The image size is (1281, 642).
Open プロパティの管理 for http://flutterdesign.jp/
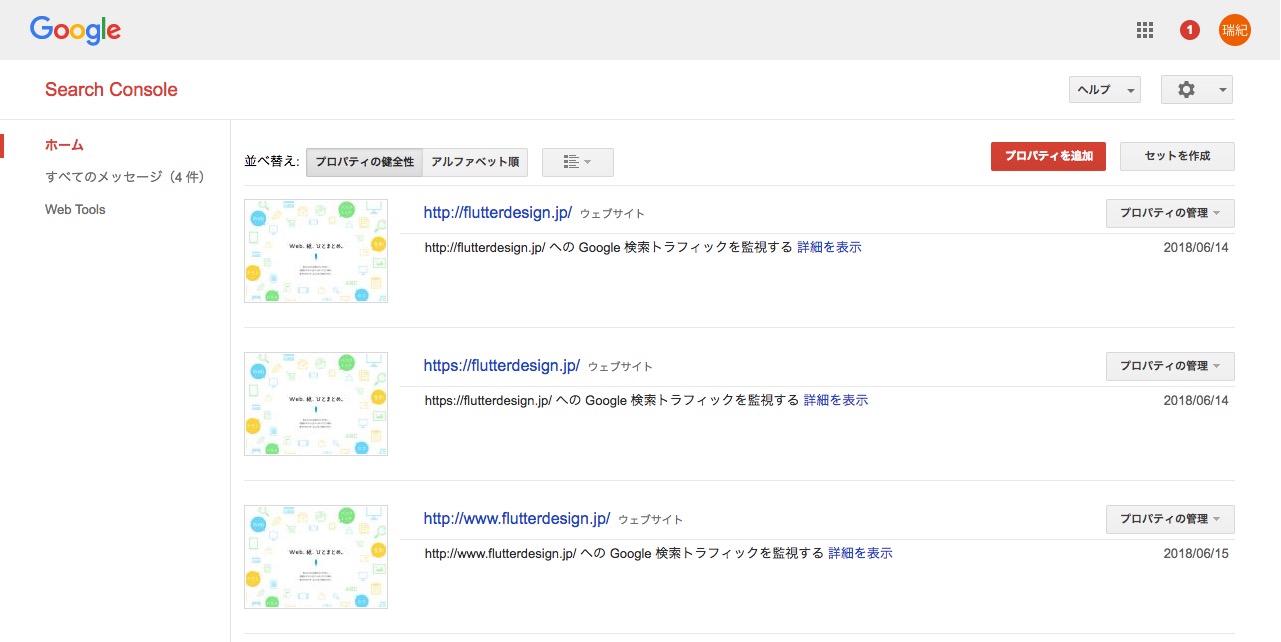click(1170, 213)
